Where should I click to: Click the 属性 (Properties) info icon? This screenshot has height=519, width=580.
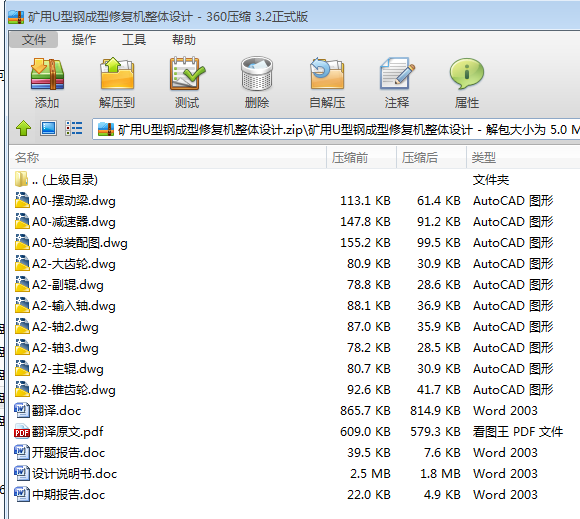pos(467,74)
